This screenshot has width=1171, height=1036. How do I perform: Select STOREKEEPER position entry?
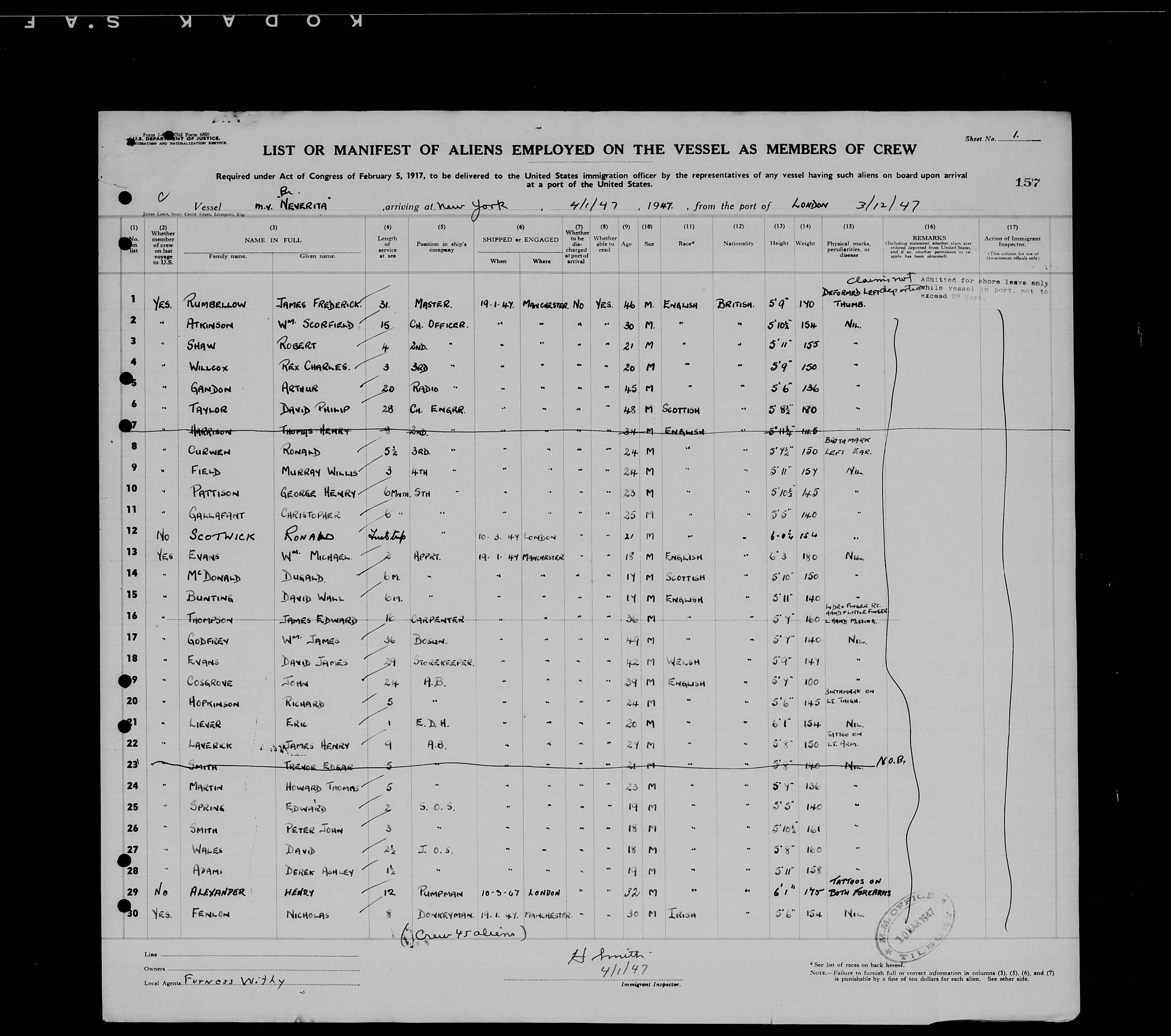[x=443, y=662]
